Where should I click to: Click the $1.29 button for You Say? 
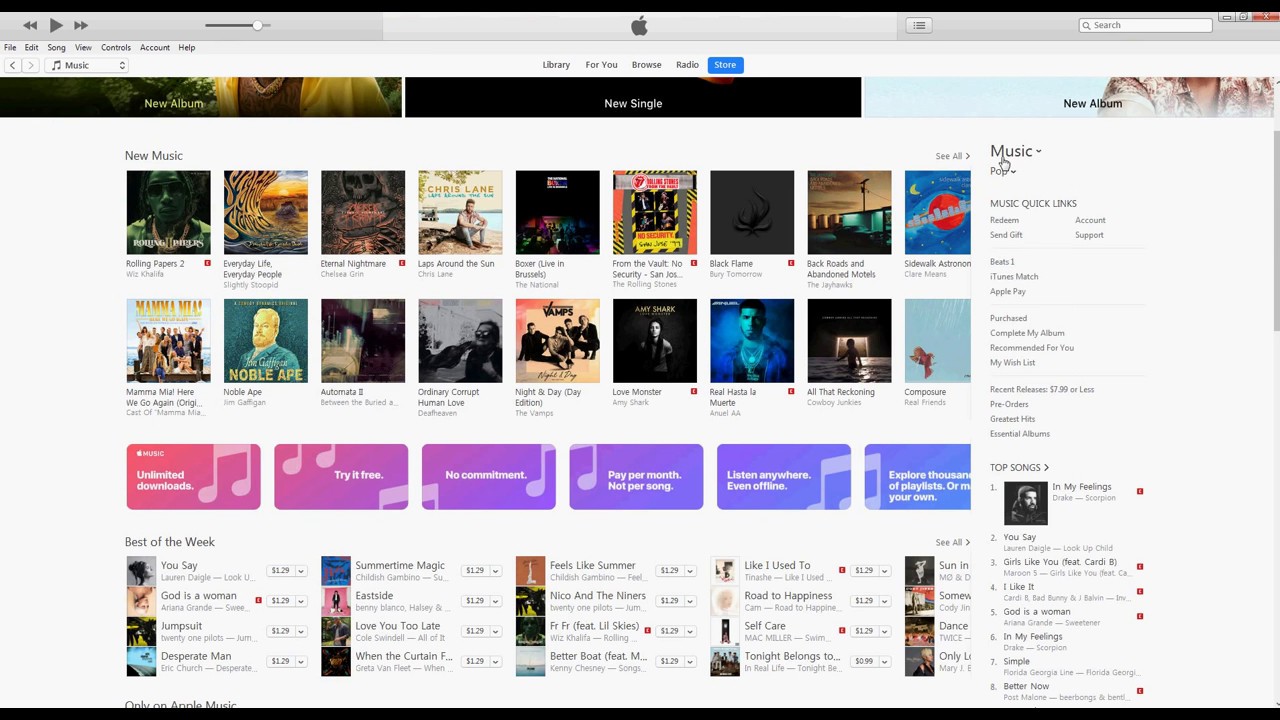point(280,570)
